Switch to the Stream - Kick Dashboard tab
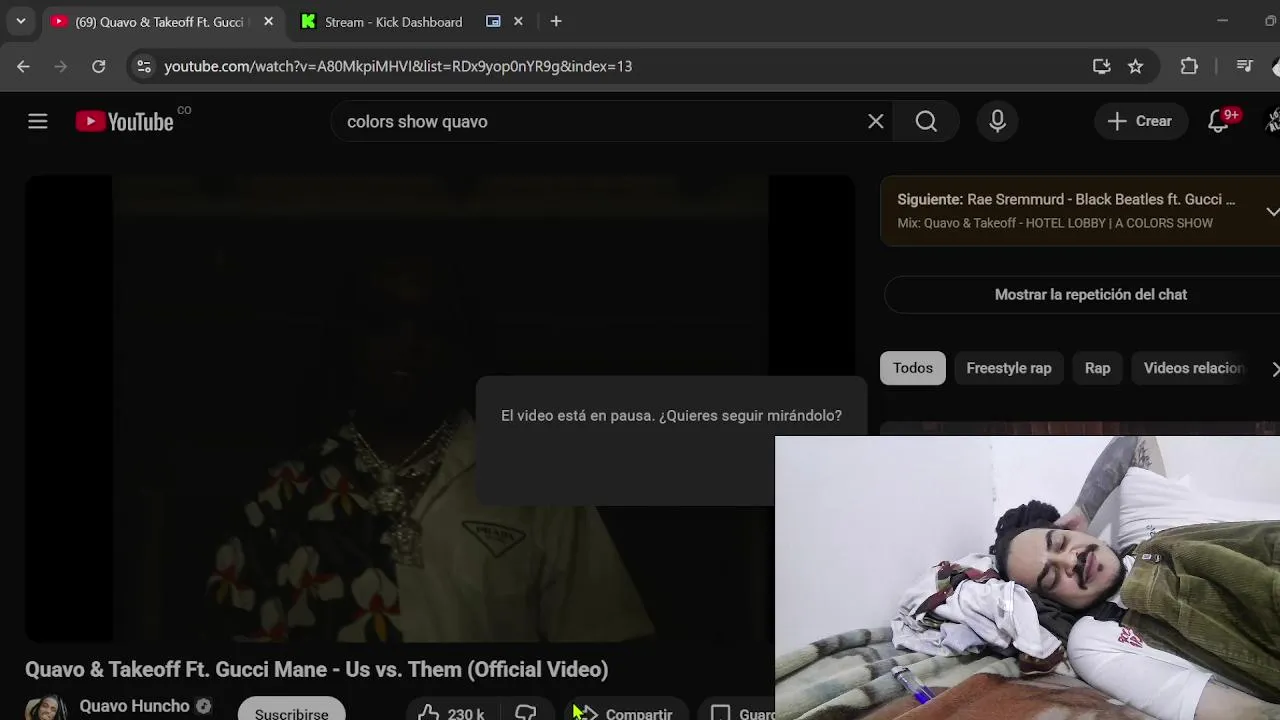 pos(393,22)
